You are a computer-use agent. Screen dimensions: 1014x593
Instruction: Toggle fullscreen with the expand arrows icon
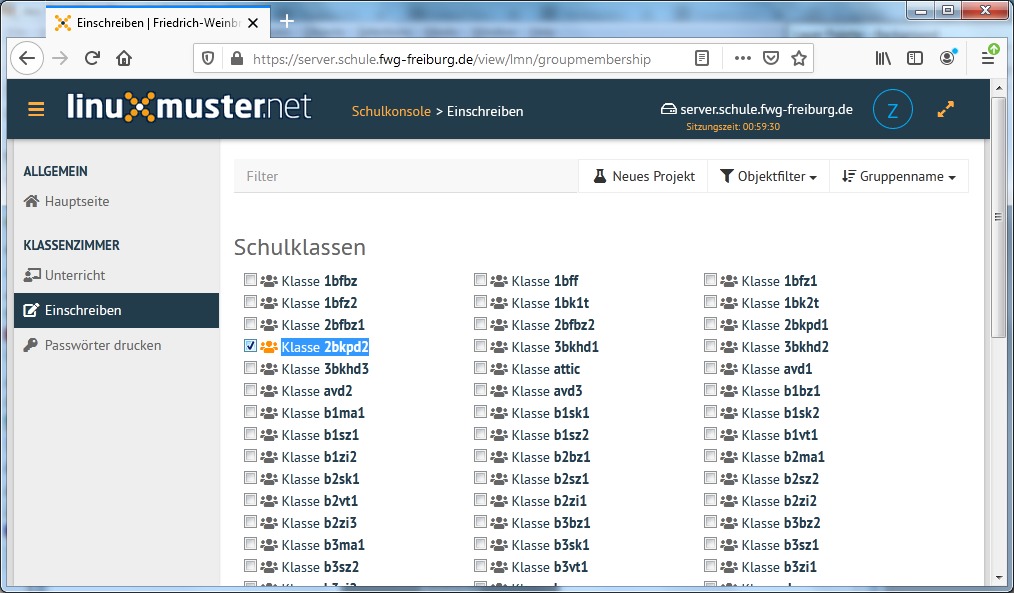coord(945,110)
